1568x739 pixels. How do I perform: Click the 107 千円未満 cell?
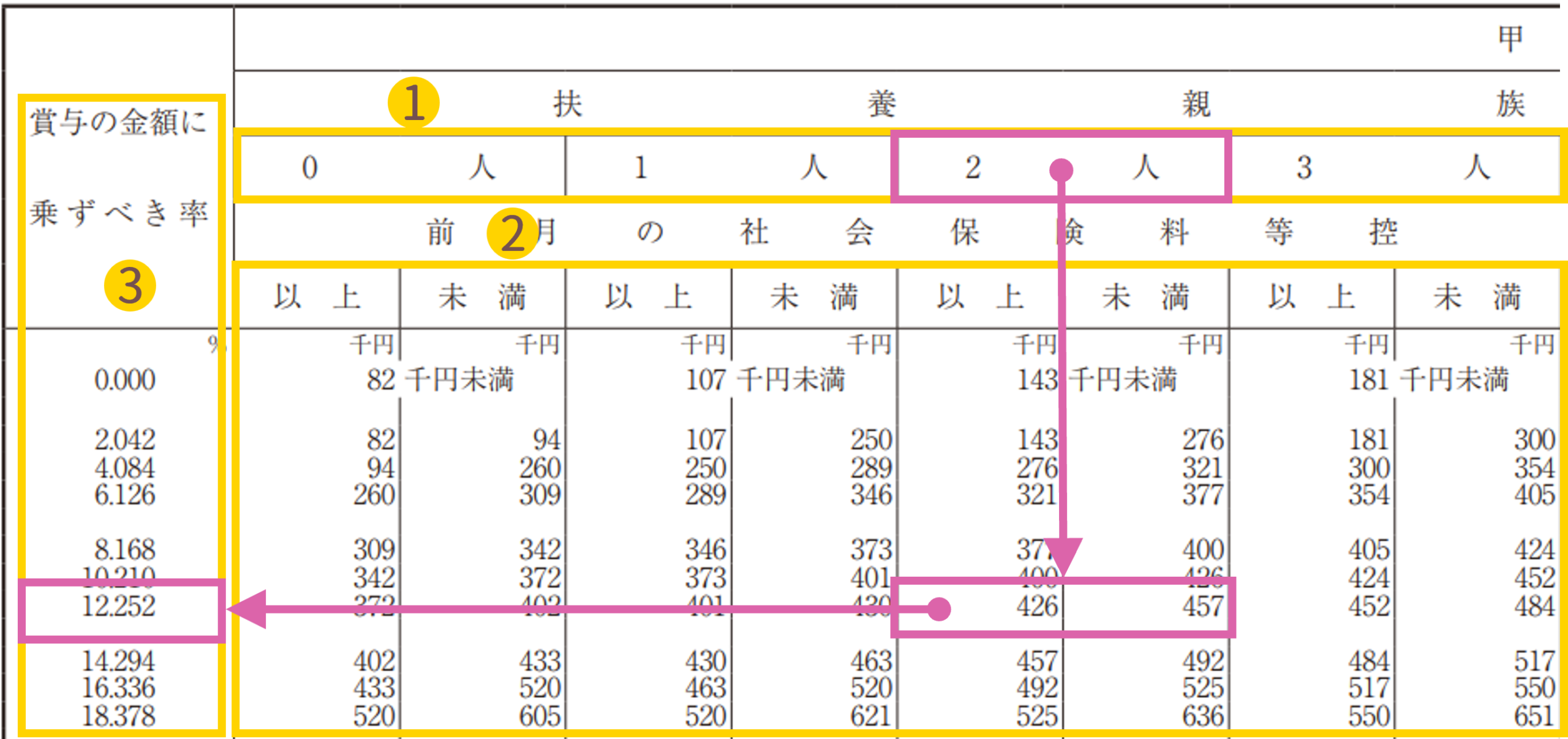tap(765, 380)
